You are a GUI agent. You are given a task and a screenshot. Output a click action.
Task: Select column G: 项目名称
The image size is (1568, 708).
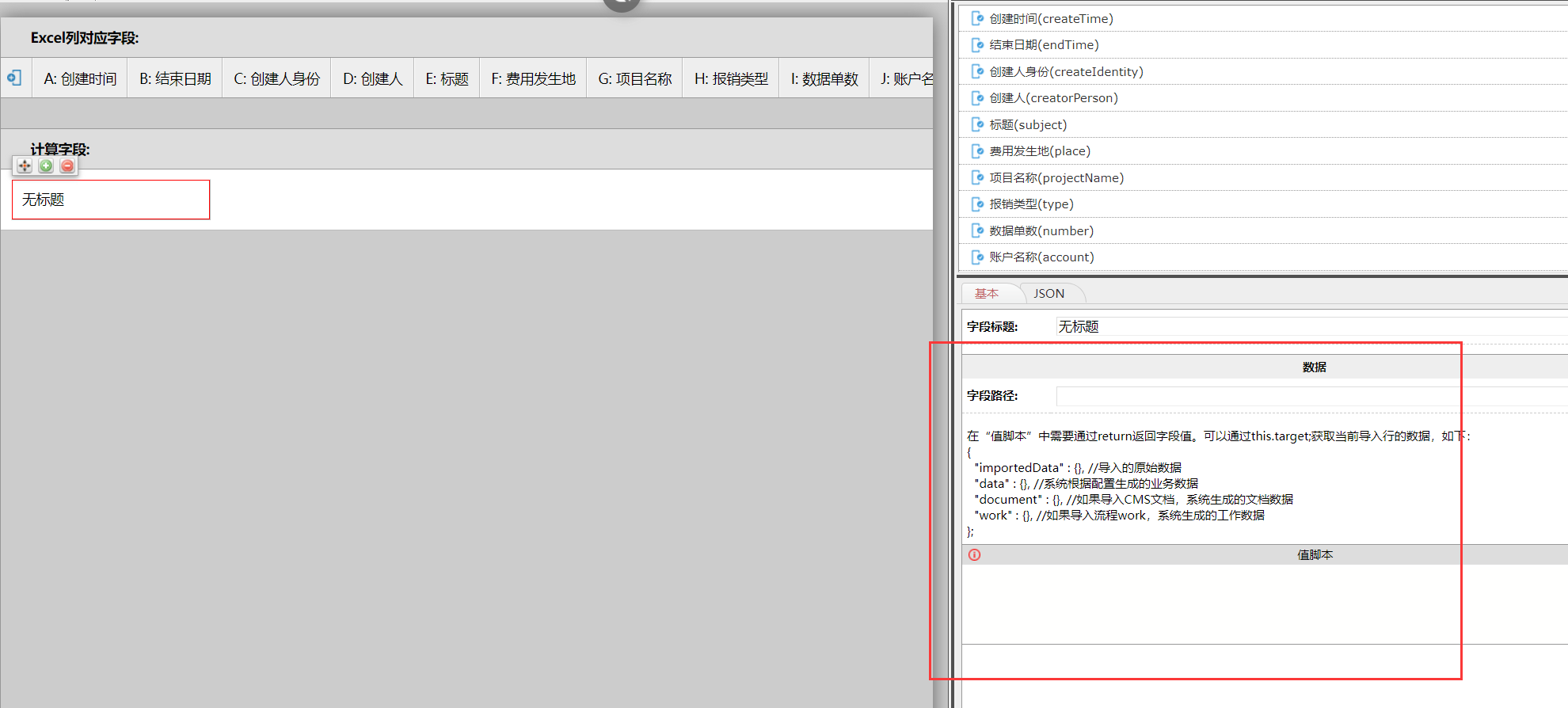click(635, 78)
